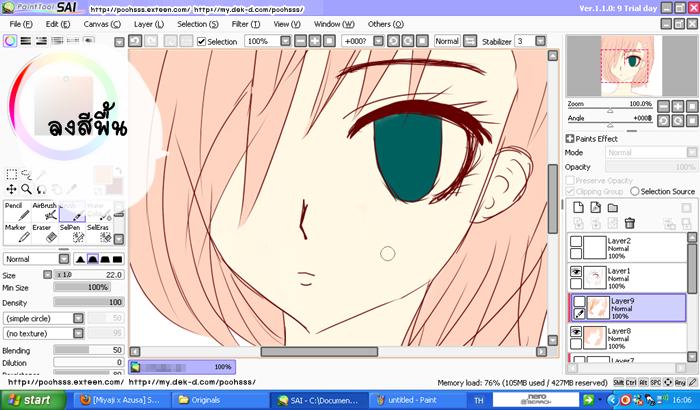This screenshot has width=700, height=410.
Task: Select the Move layer tool
Action: coord(12,189)
